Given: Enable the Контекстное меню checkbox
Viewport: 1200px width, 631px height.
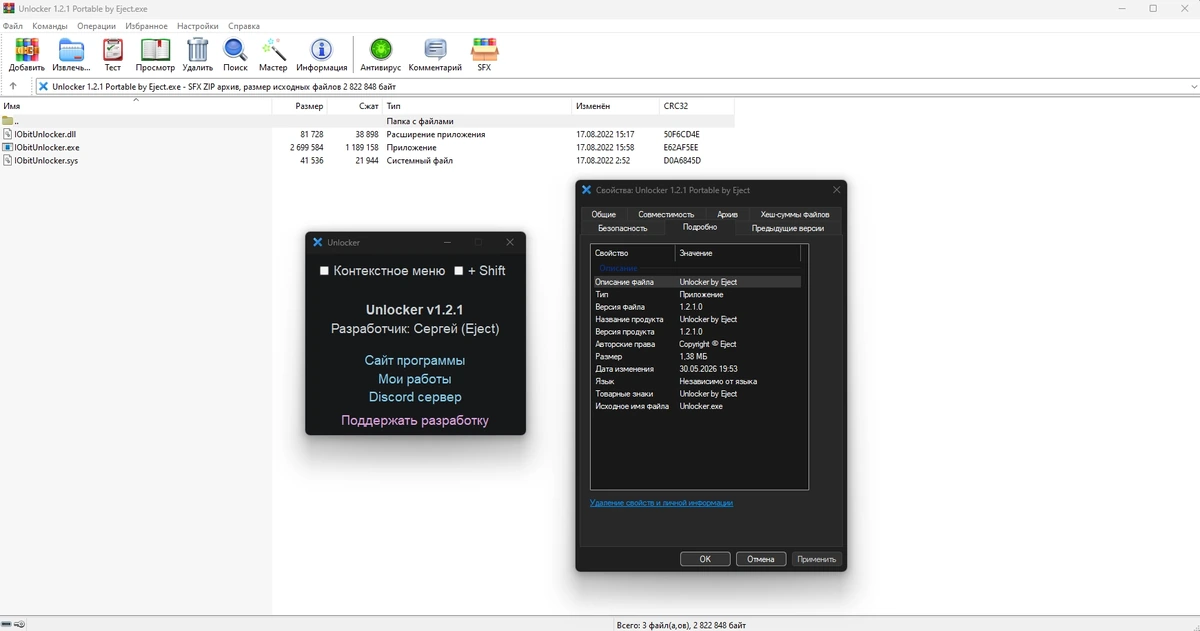Looking at the screenshot, I should click(x=324, y=271).
